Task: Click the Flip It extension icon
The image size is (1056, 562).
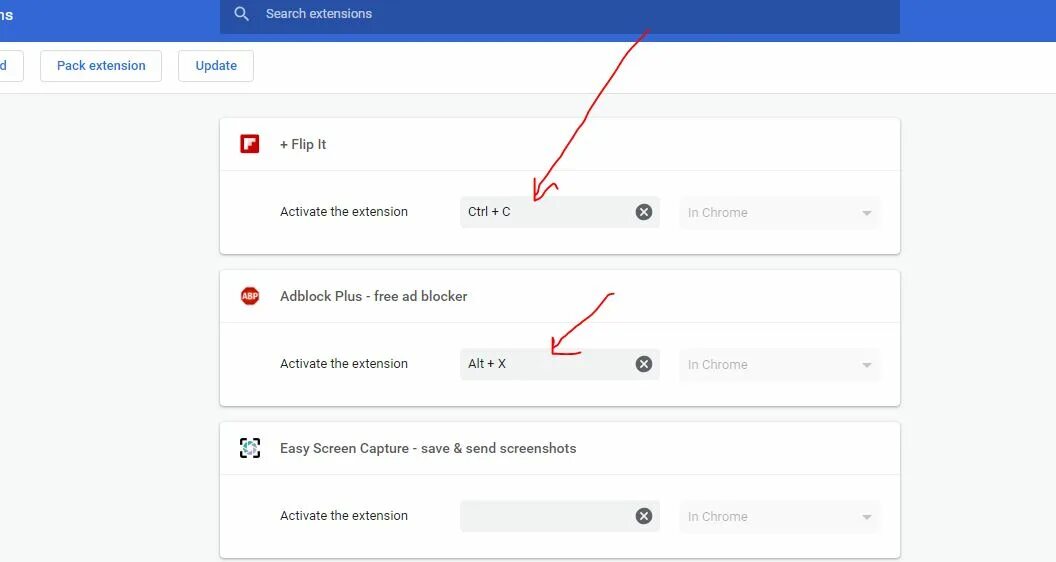Action: [x=250, y=144]
